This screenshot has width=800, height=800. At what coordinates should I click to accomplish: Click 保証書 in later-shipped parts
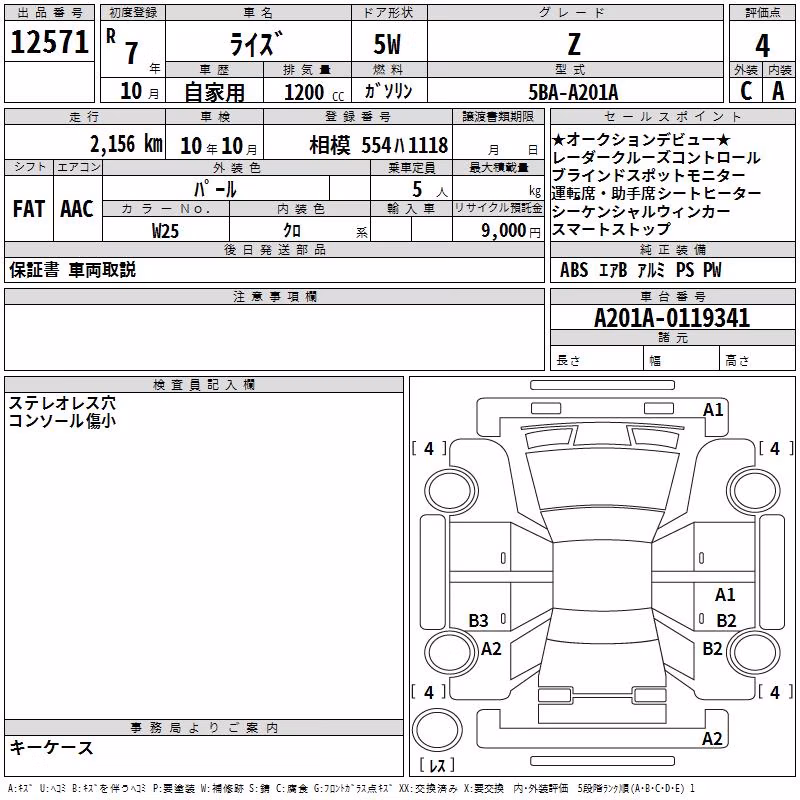point(34,269)
